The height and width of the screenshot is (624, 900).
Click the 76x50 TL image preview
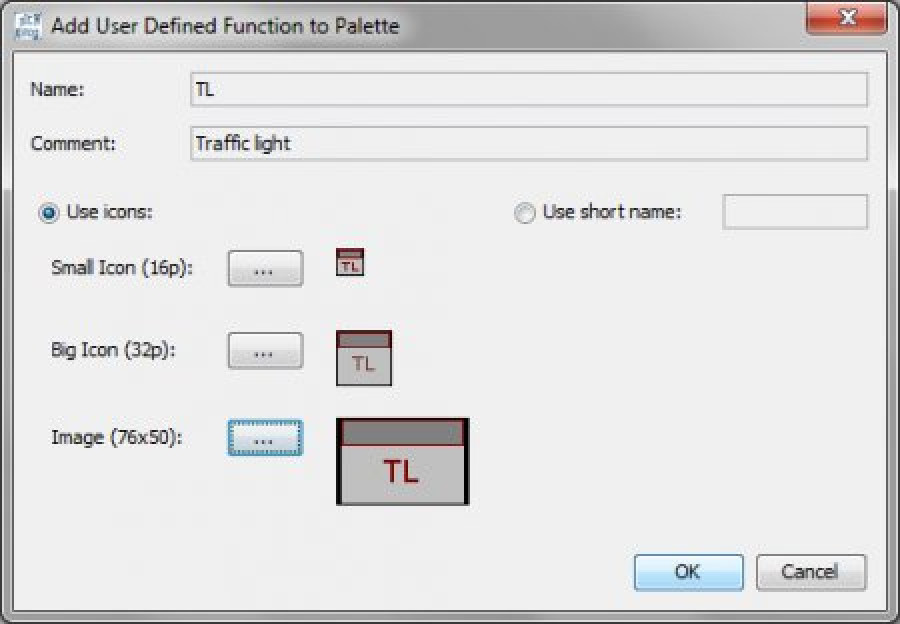[x=402, y=462]
